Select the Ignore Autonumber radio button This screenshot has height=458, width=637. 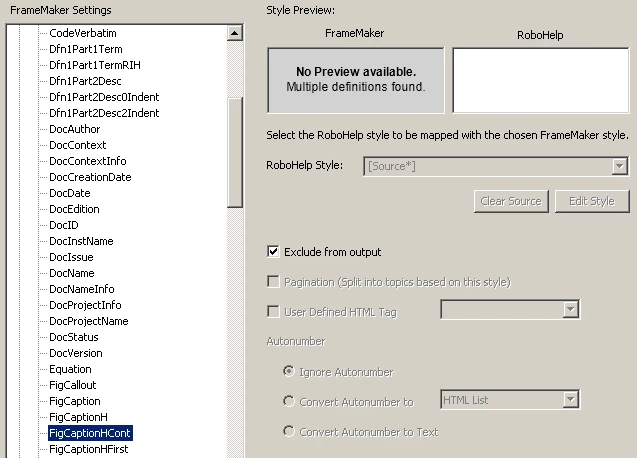pyautogui.click(x=289, y=371)
